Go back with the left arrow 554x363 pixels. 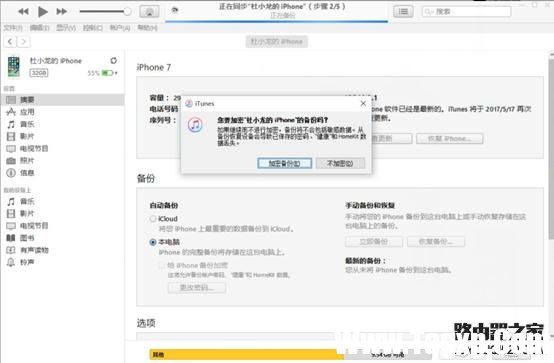click(10, 42)
